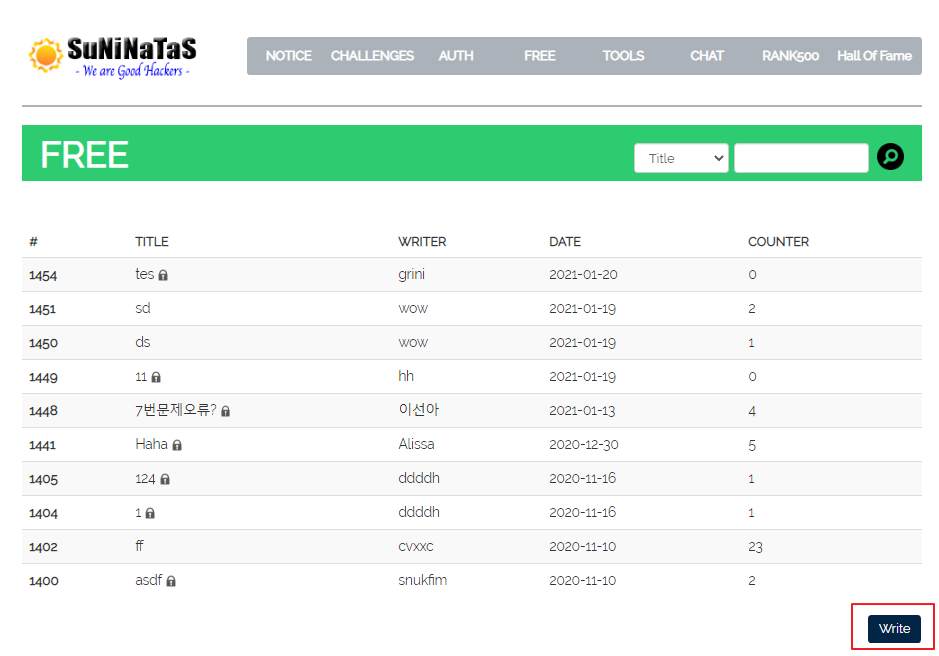Open the post titled 'Haha'
The height and width of the screenshot is (656, 939).
[x=152, y=445]
